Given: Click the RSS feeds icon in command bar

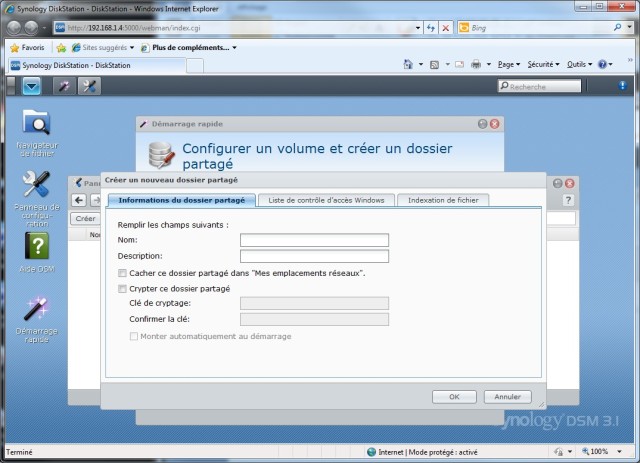Looking at the screenshot, I should [x=434, y=65].
